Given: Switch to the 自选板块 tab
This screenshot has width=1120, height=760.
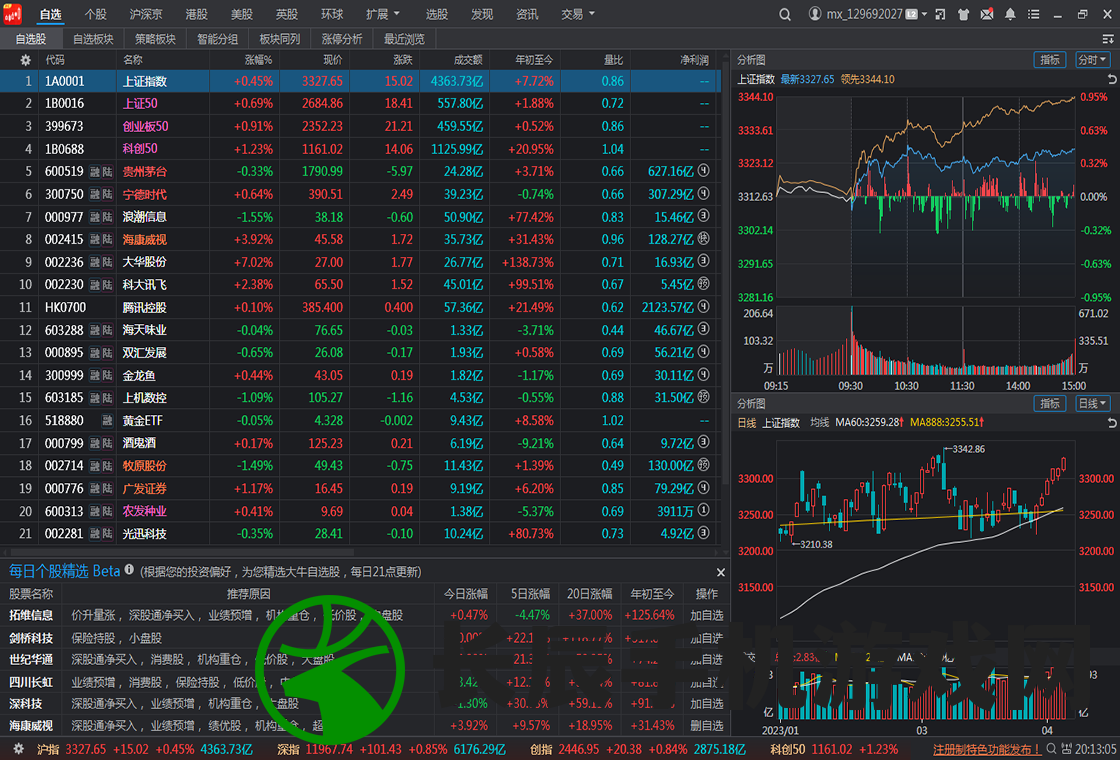Looking at the screenshot, I should pos(94,39).
